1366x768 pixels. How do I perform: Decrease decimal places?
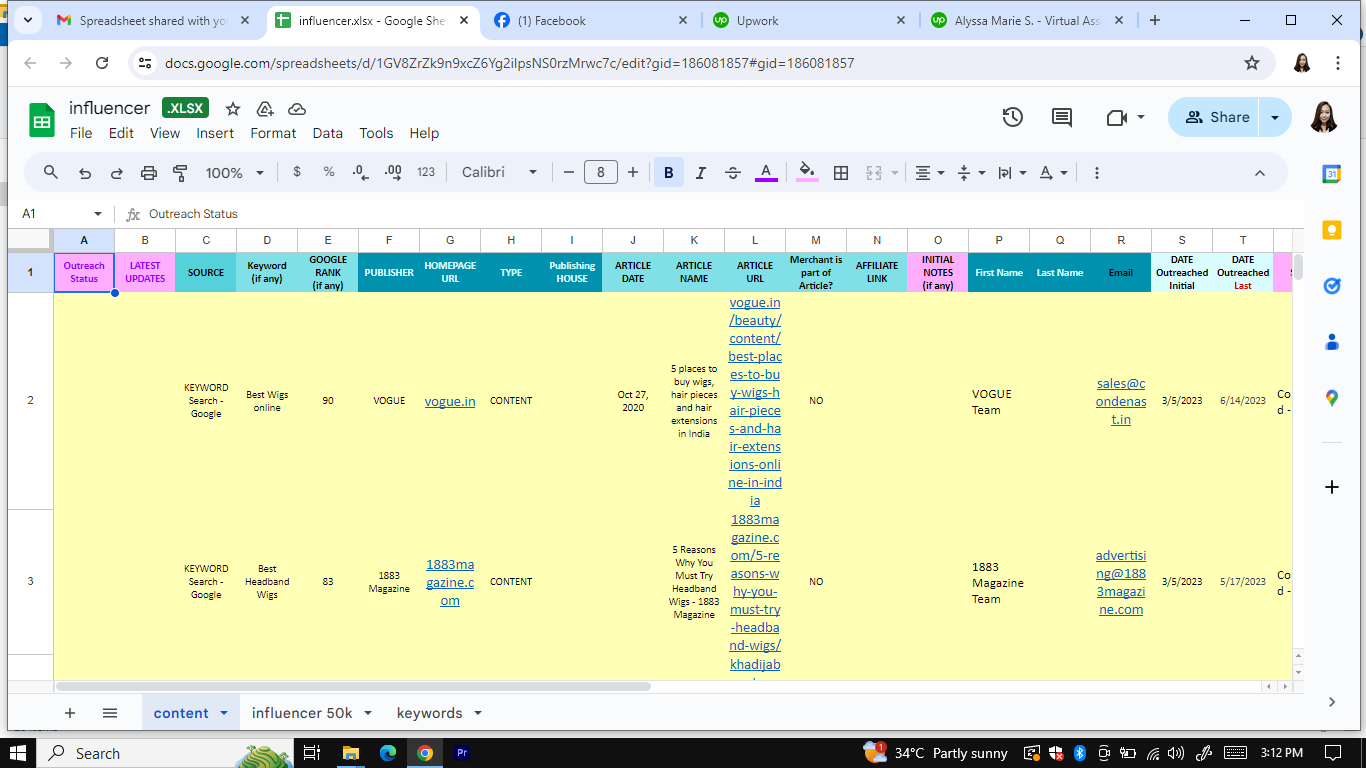361,172
